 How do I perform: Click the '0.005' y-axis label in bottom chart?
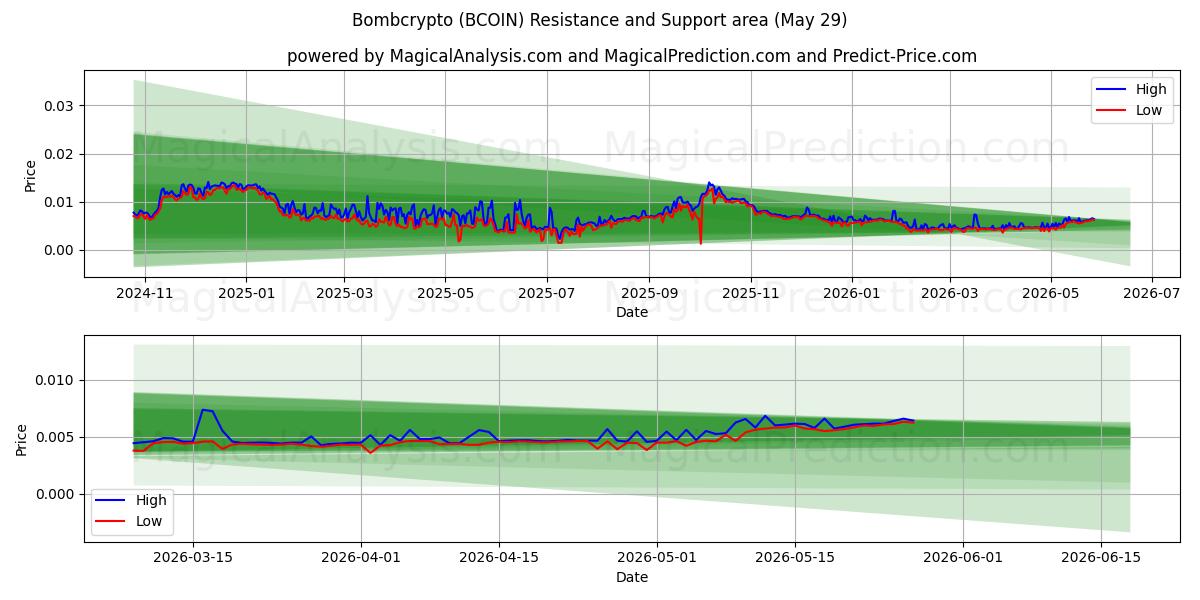point(56,437)
